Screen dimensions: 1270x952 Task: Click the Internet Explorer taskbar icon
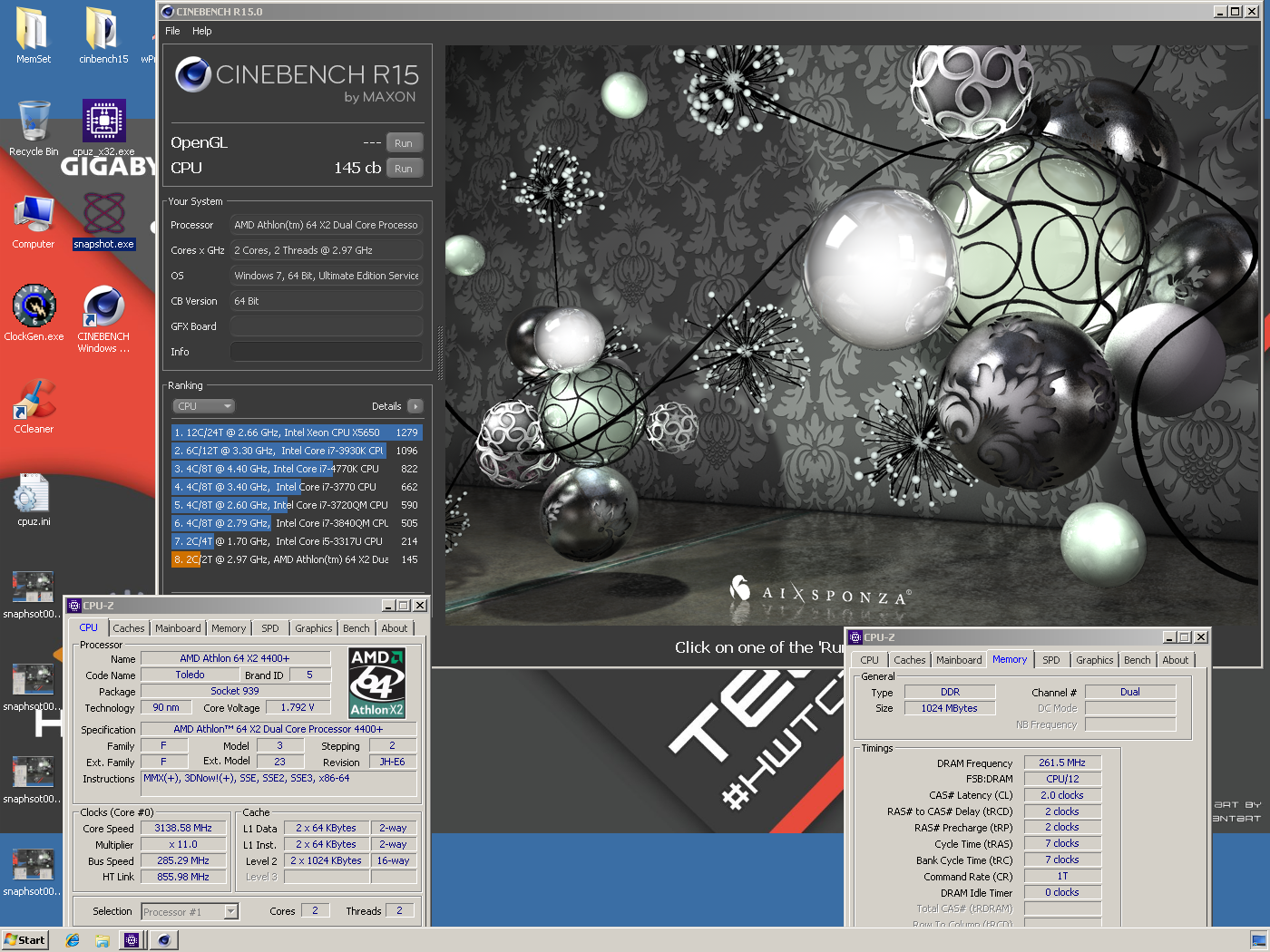tap(73, 940)
